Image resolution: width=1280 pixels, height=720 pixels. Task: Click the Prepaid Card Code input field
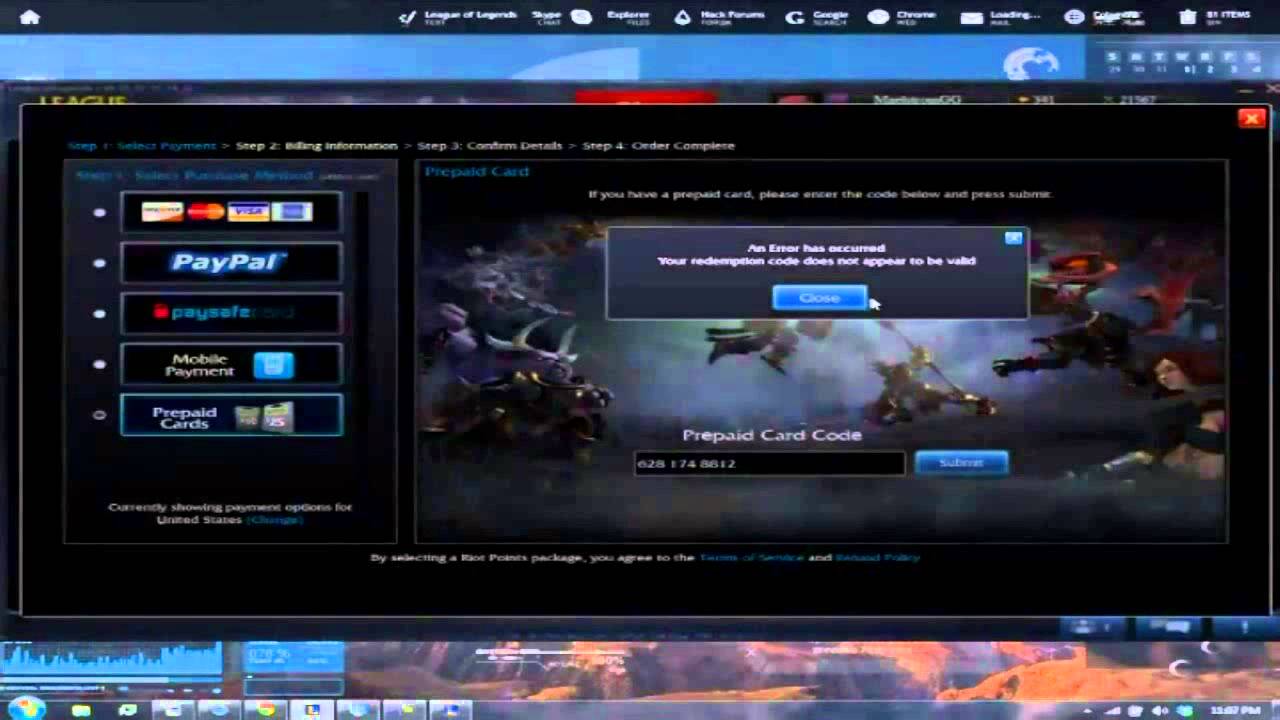pos(769,463)
